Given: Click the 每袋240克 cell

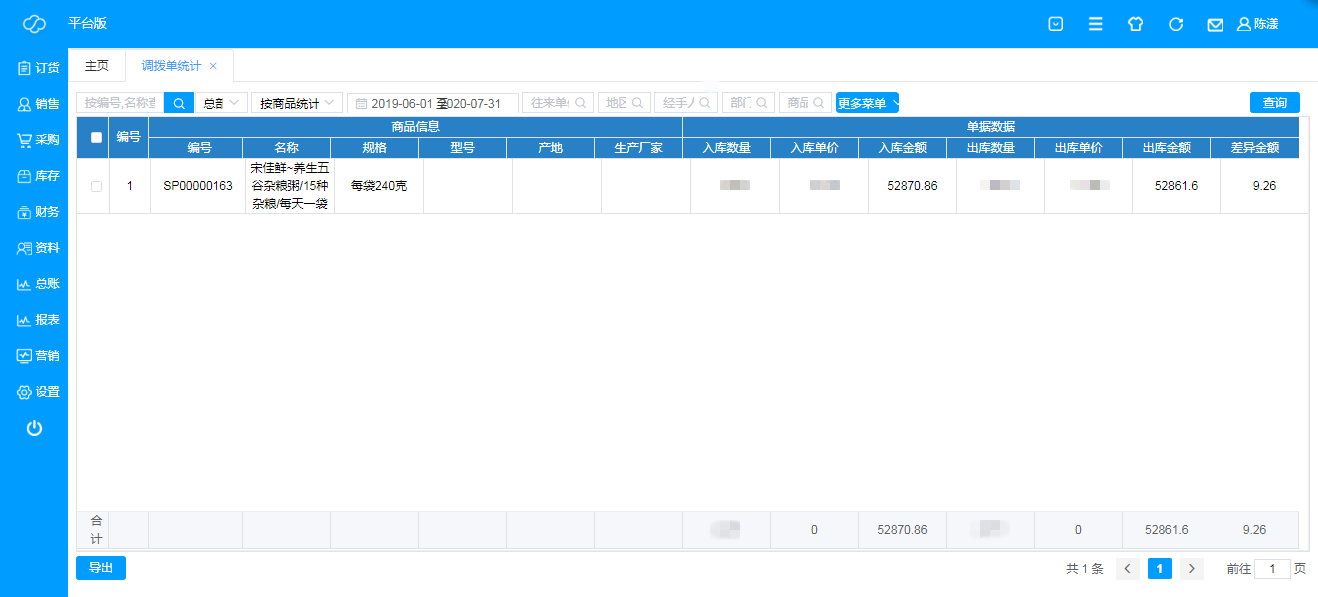Looking at the screenshot, I should [x=379, y=186].
